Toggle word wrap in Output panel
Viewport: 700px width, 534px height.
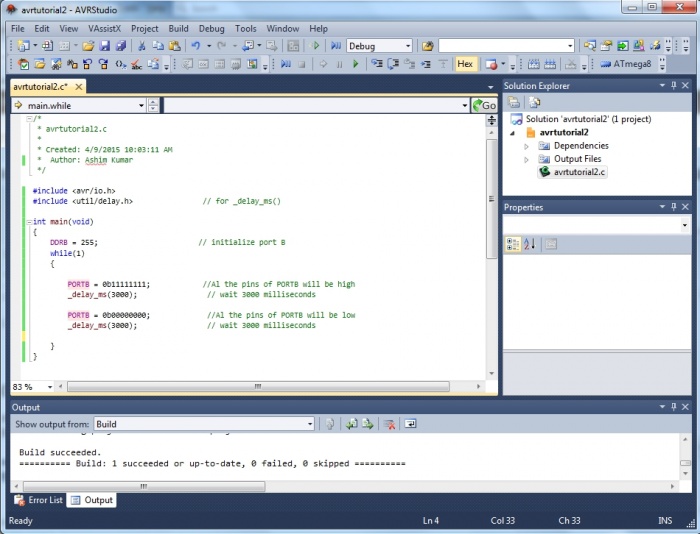point(410,424)
